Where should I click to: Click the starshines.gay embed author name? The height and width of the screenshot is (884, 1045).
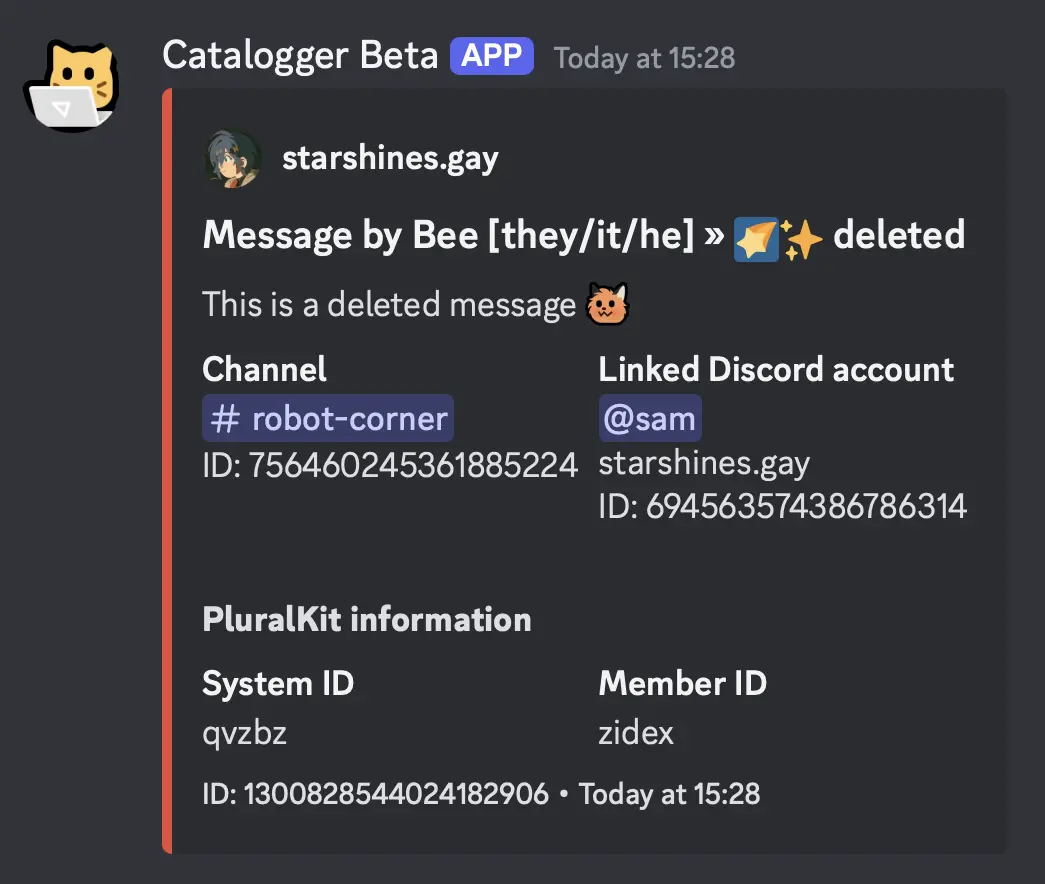coord(390,158)
